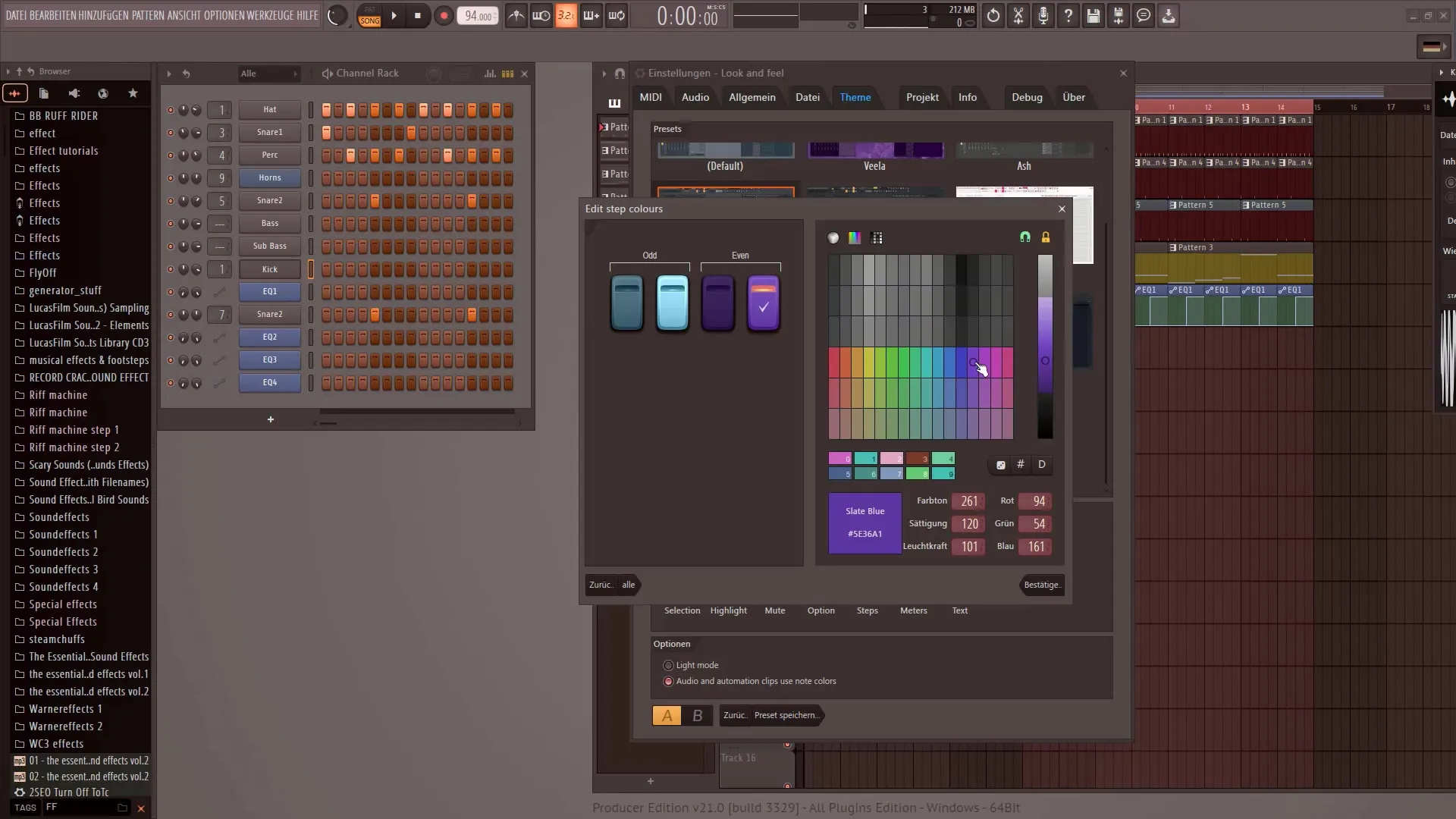Viewport: 1456px width, 819px height.
Task: Toggle the green magnet snap icon
Action: click(x=1025, y=237)
